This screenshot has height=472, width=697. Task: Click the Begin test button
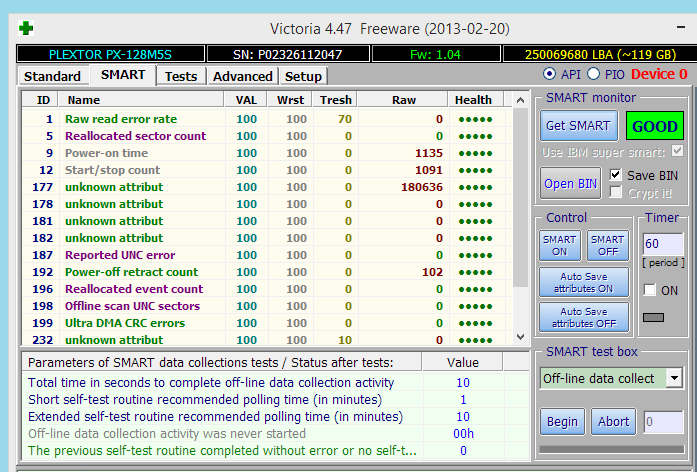tap(562, 421)
